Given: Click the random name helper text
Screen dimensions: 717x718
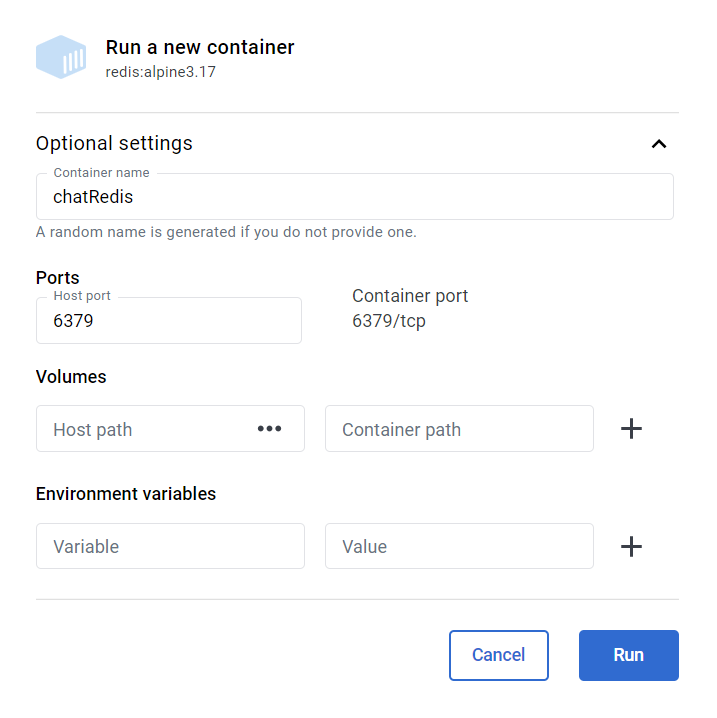Looking at the screenshot, I should (226, 232).
